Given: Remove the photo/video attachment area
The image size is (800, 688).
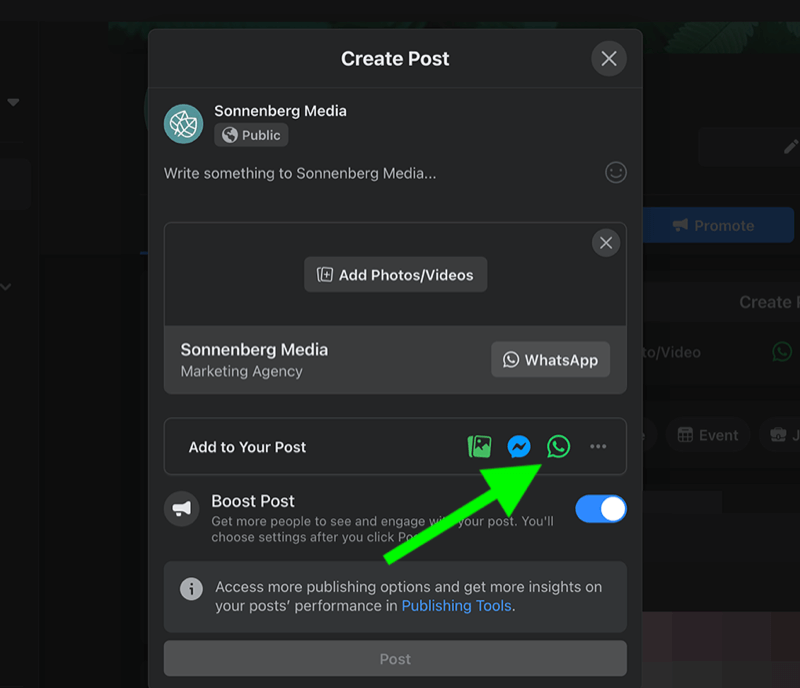Looking at the screenshot, I should (x=606, y=243).
